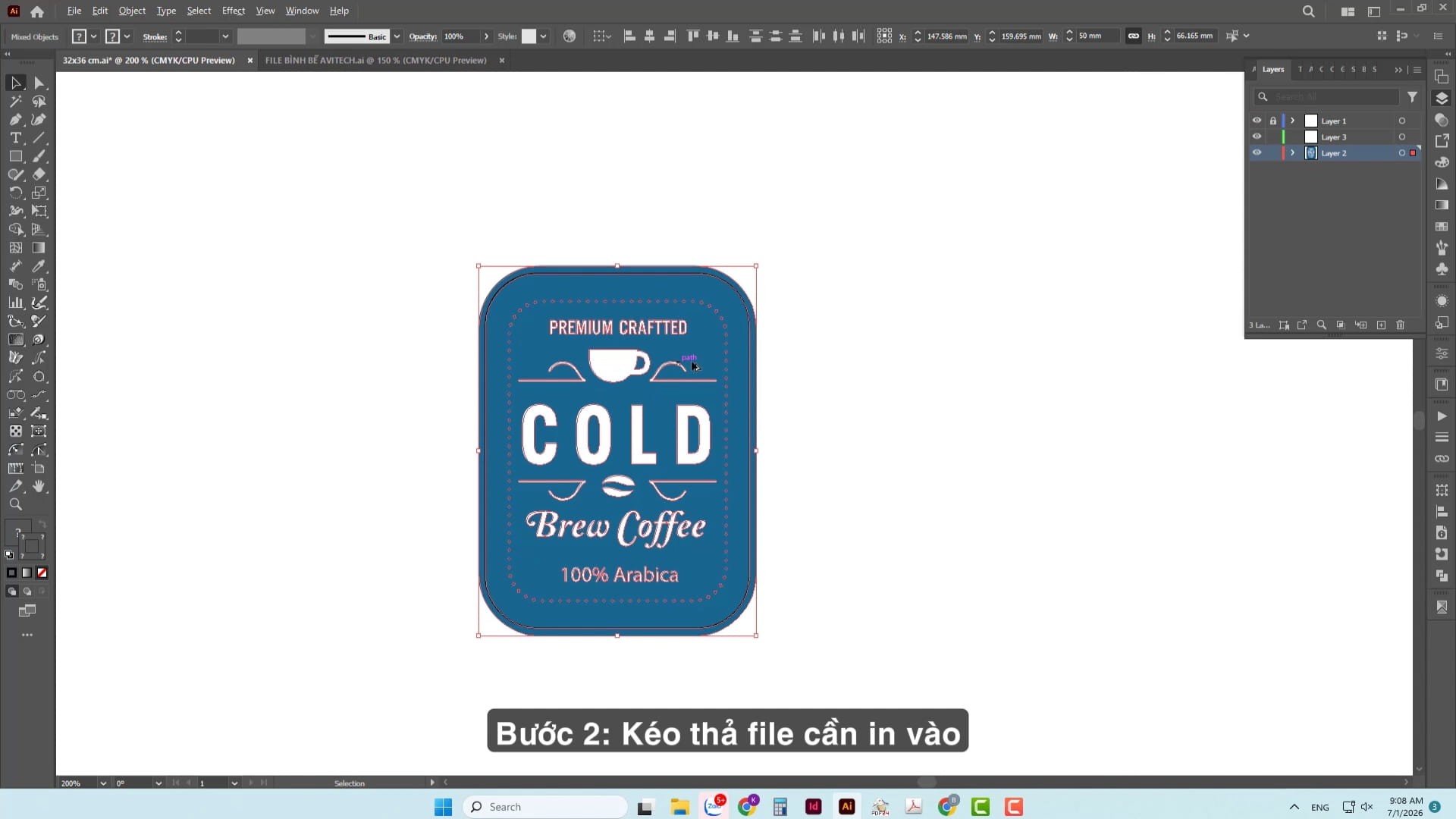Open the search icon in top bar
1456x819 pixels.
coord(1308,11)
